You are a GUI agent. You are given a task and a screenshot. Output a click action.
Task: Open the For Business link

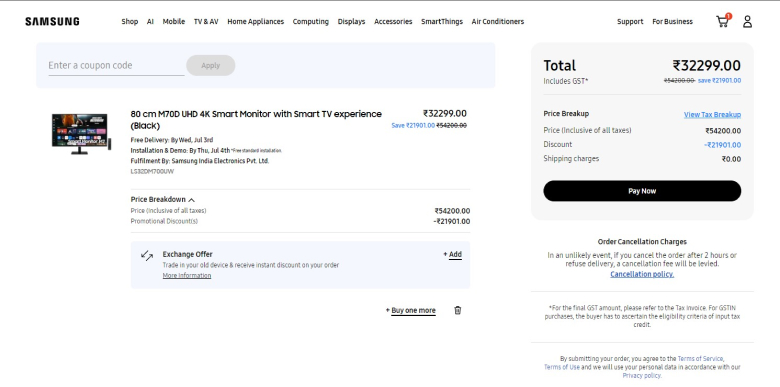tap(673, 21)
